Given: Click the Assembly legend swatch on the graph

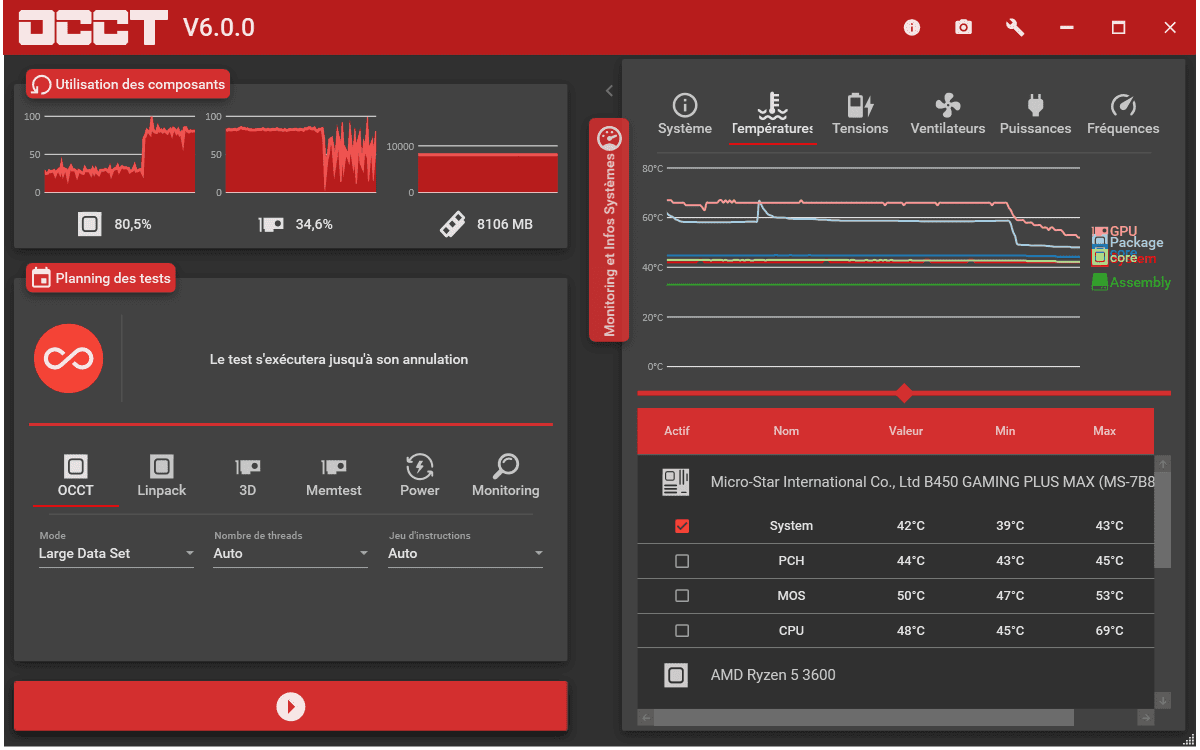Looking at the screenshot, I should pyautogui.click(x=1100, y=282).
